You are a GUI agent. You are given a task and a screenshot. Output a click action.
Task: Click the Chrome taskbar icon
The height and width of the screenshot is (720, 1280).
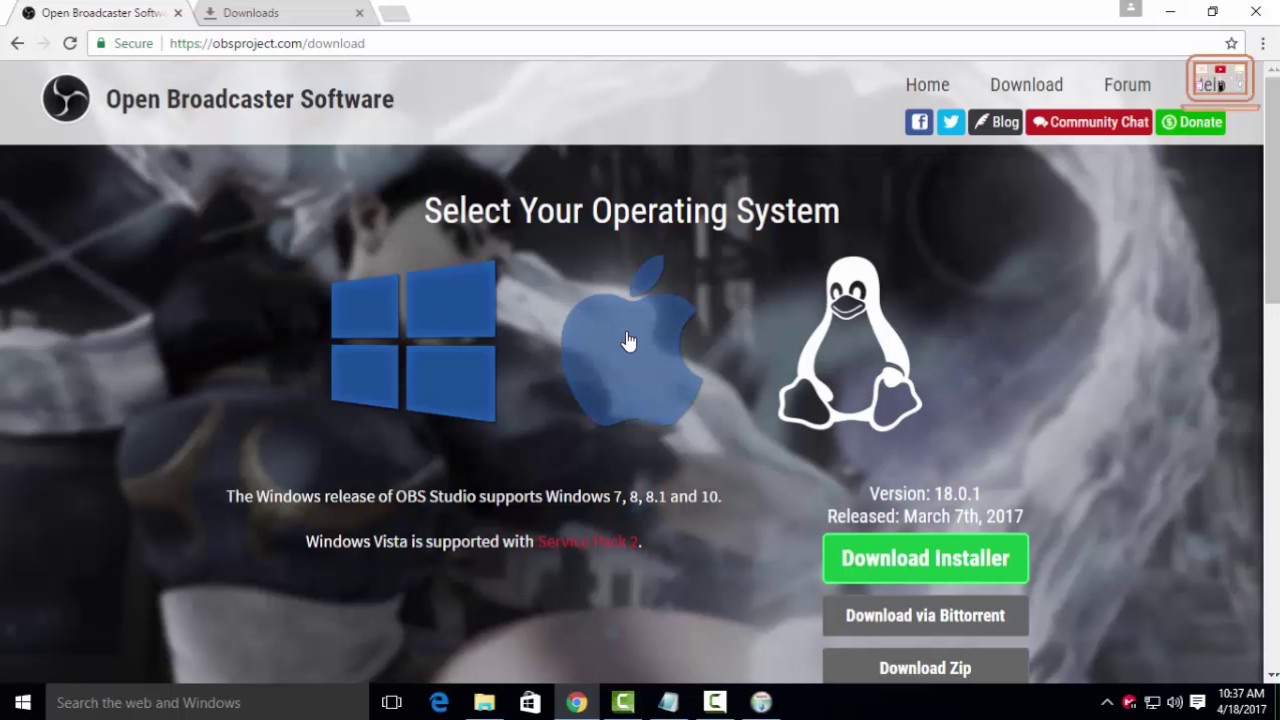click(x=577, y=702)
